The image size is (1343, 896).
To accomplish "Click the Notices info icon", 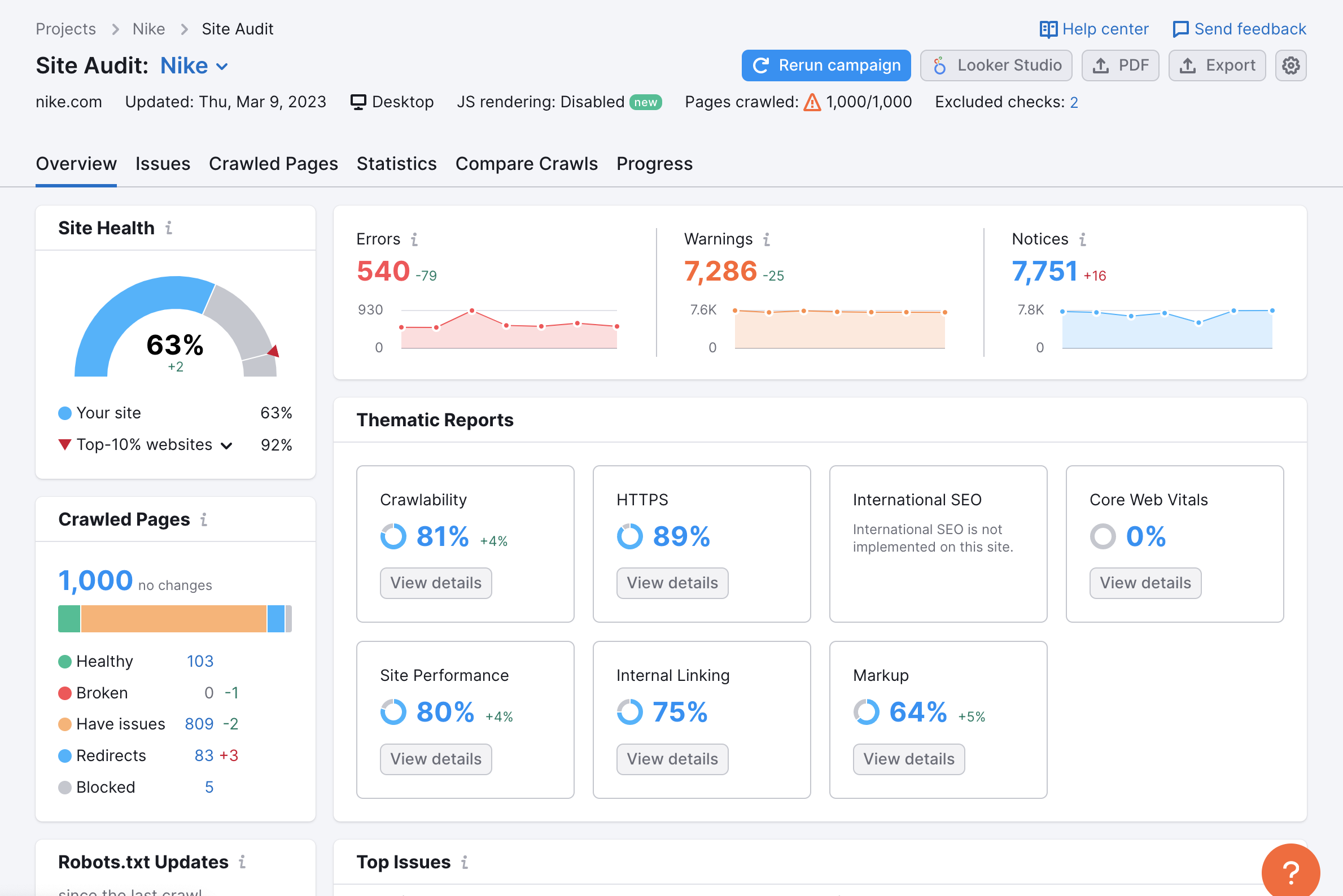I will [x=1083, y=239].
